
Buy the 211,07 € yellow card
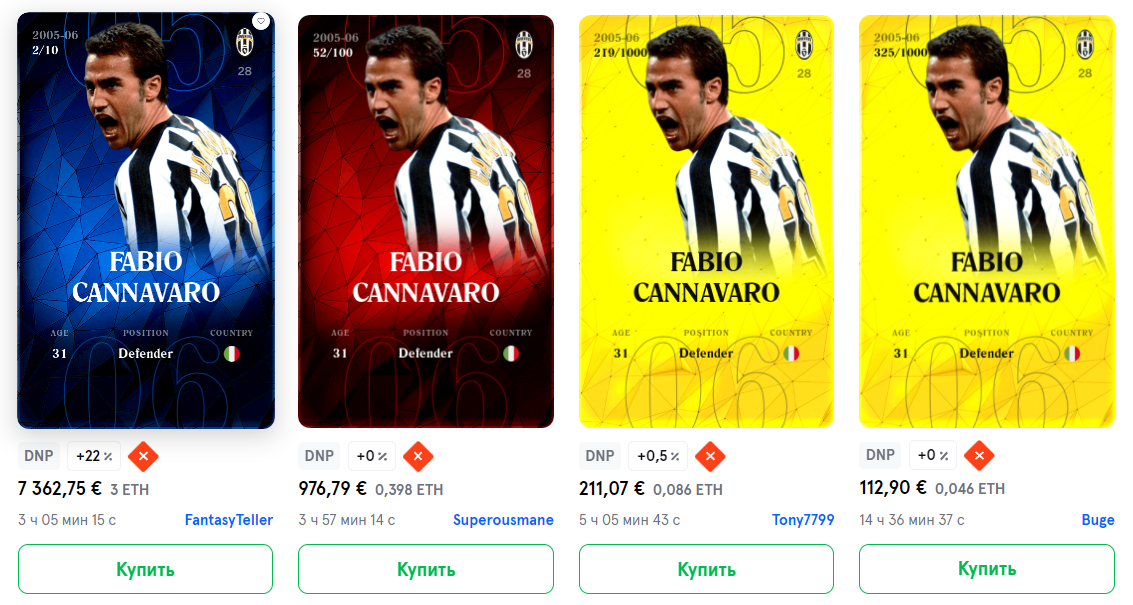[706, 570]
